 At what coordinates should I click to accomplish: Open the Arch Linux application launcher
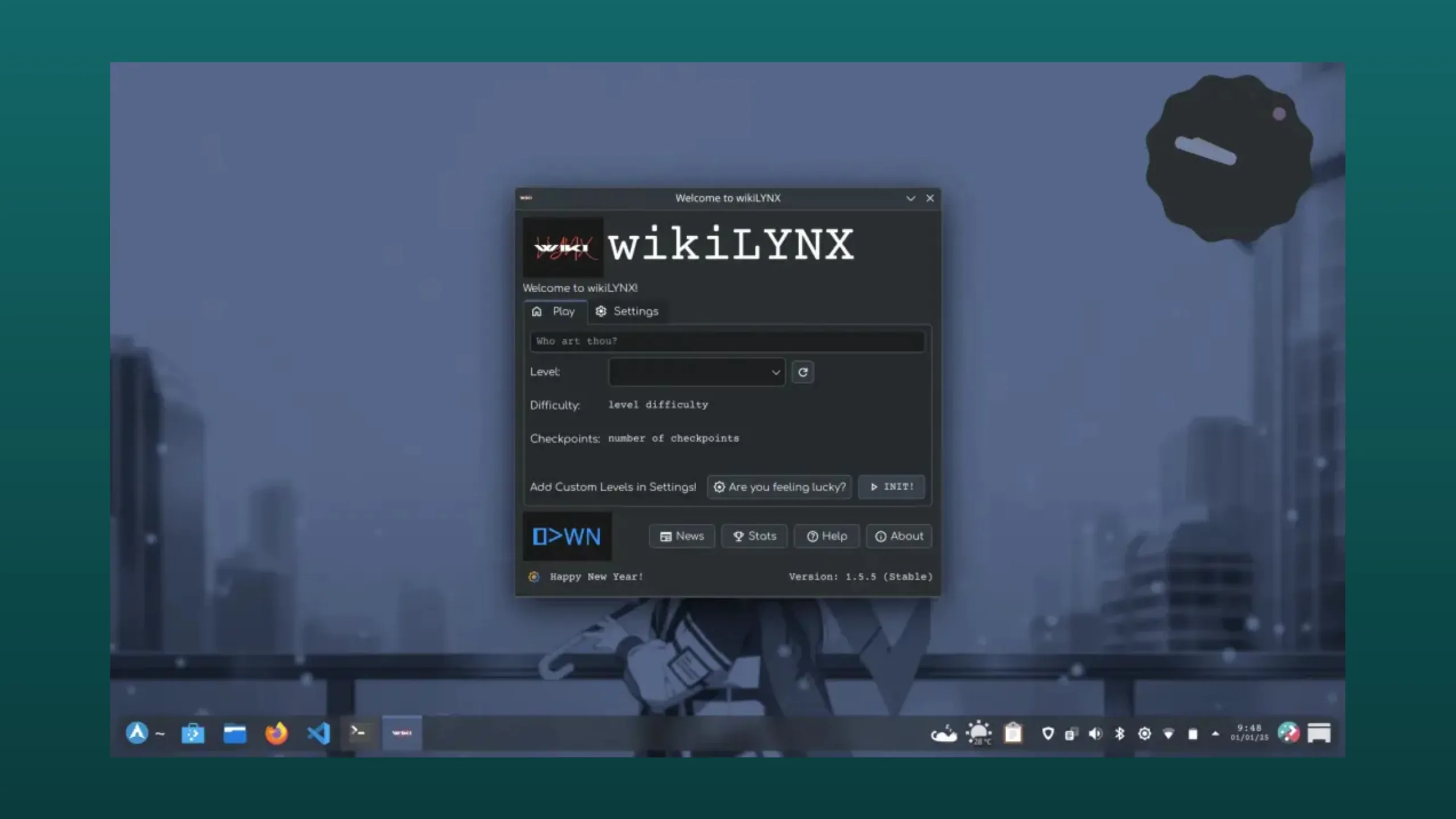coord(137,733)
